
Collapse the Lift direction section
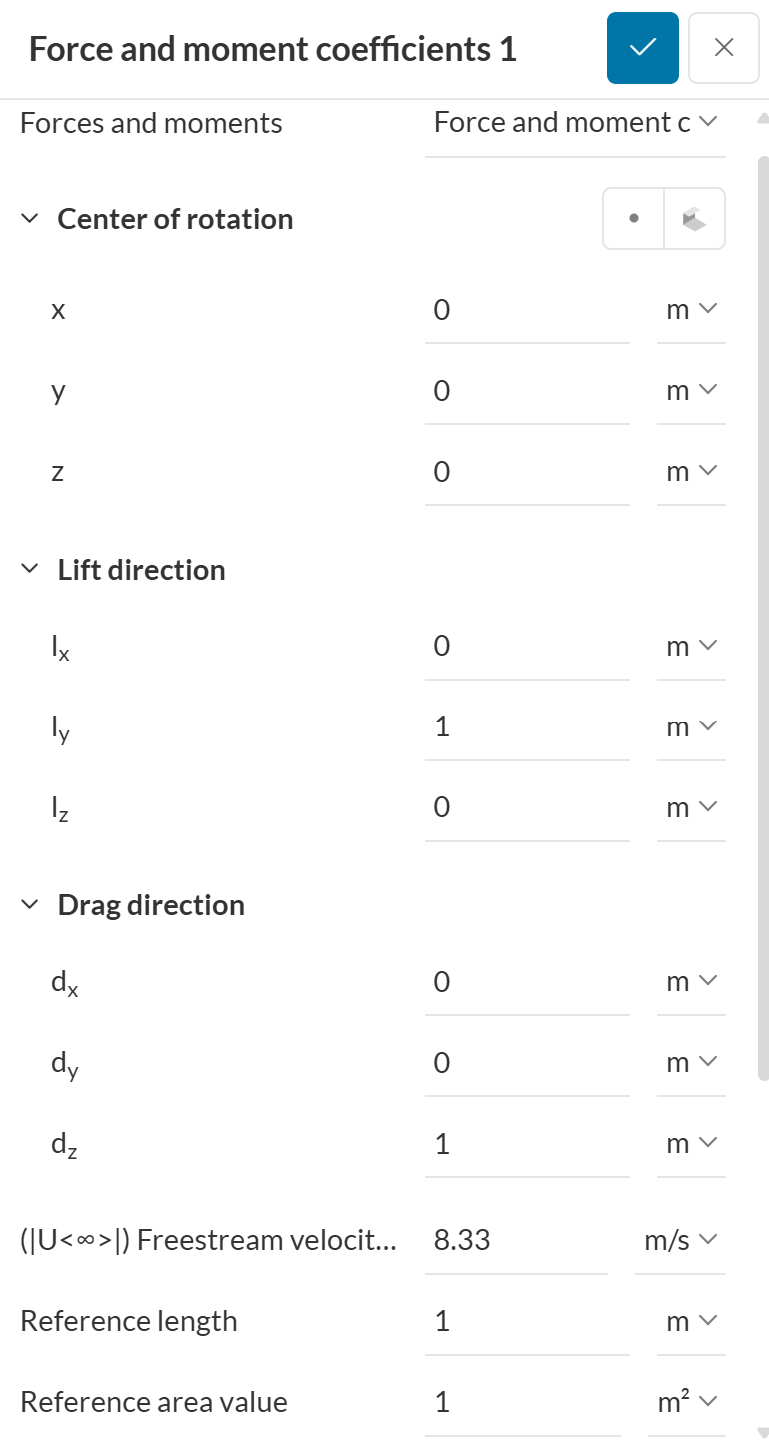[31, 570]
